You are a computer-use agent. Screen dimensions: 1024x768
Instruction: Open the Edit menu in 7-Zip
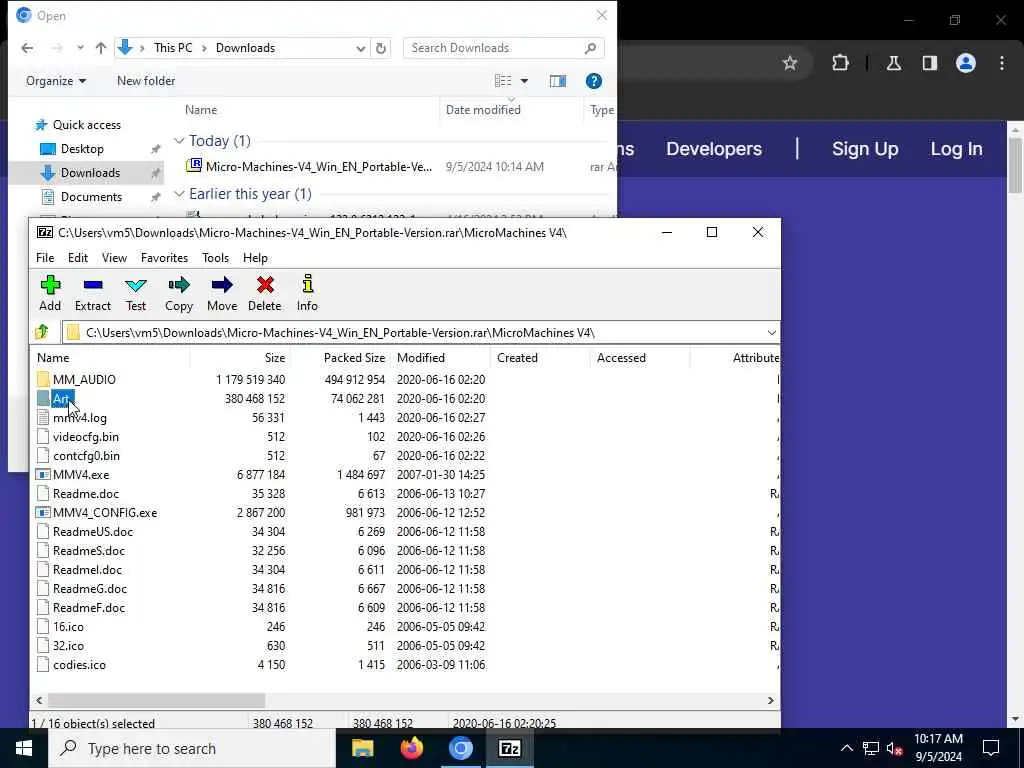coord(78,258)
